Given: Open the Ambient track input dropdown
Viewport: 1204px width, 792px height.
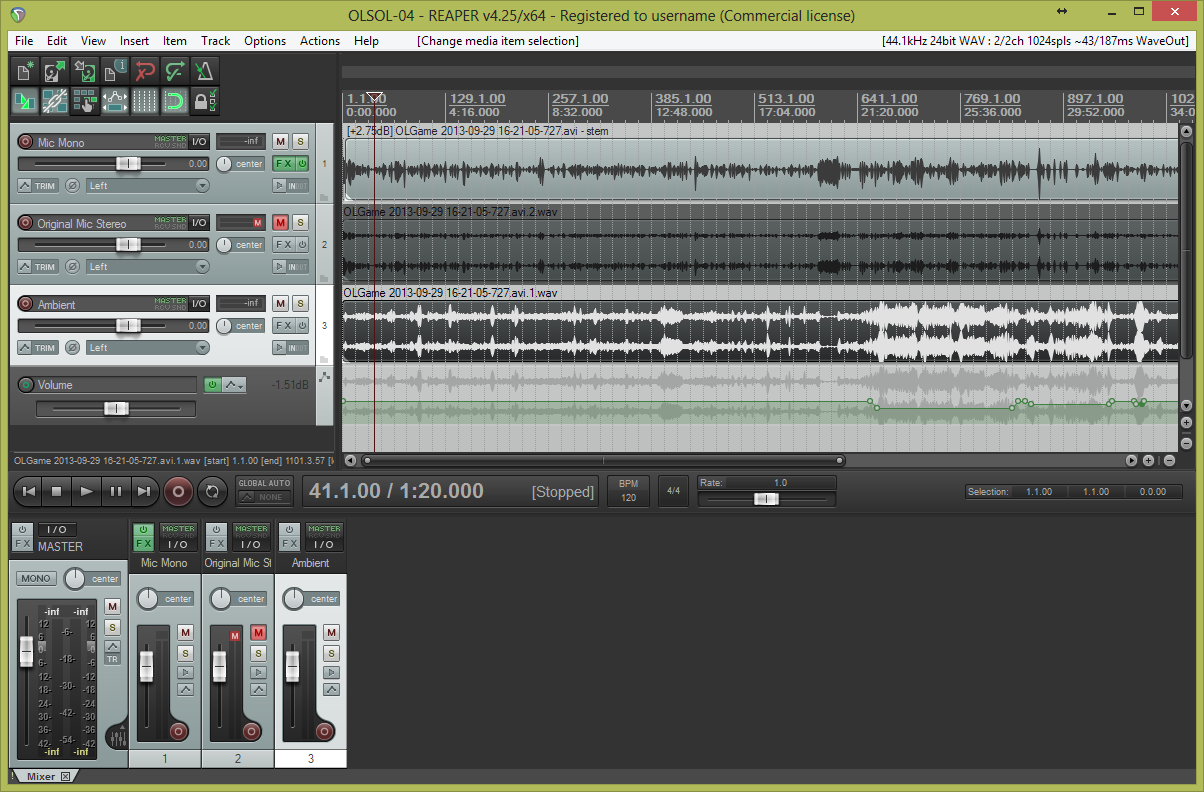Looking at the screenshot, I should point(147,347).
